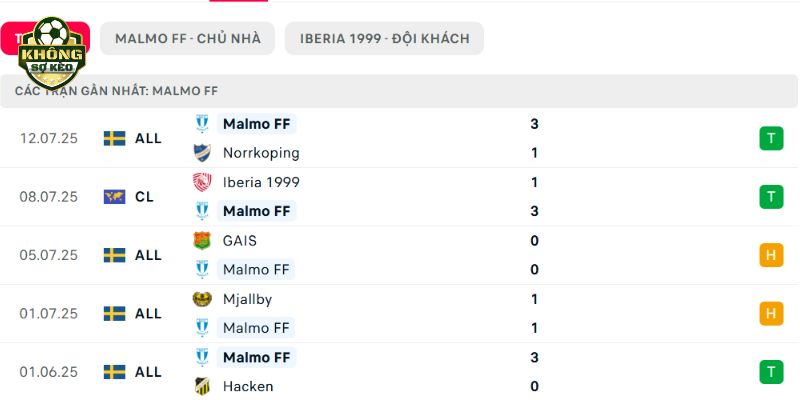The image size is (800, 400).
Task: Click the green T badge for Hacken match
Action: click(x=771, y=372)
